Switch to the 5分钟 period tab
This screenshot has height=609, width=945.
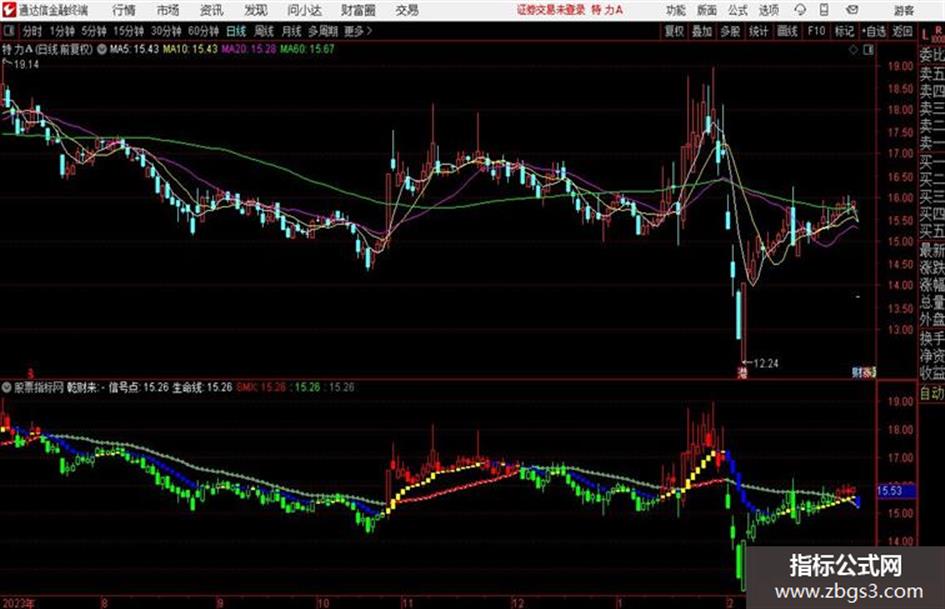pyautogui.click(x=93, y=31)
